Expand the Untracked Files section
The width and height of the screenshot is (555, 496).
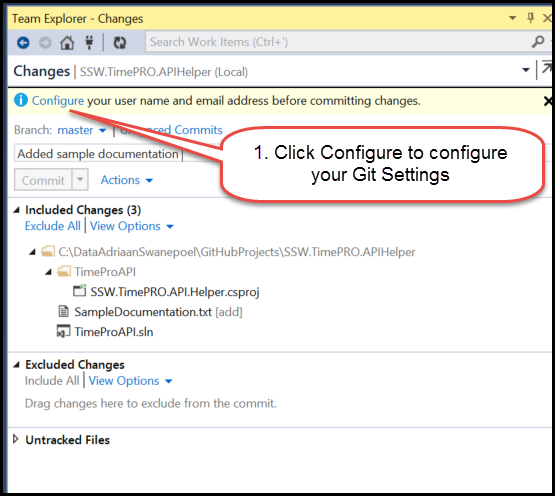pyautogui.click(x=16, y=439)
